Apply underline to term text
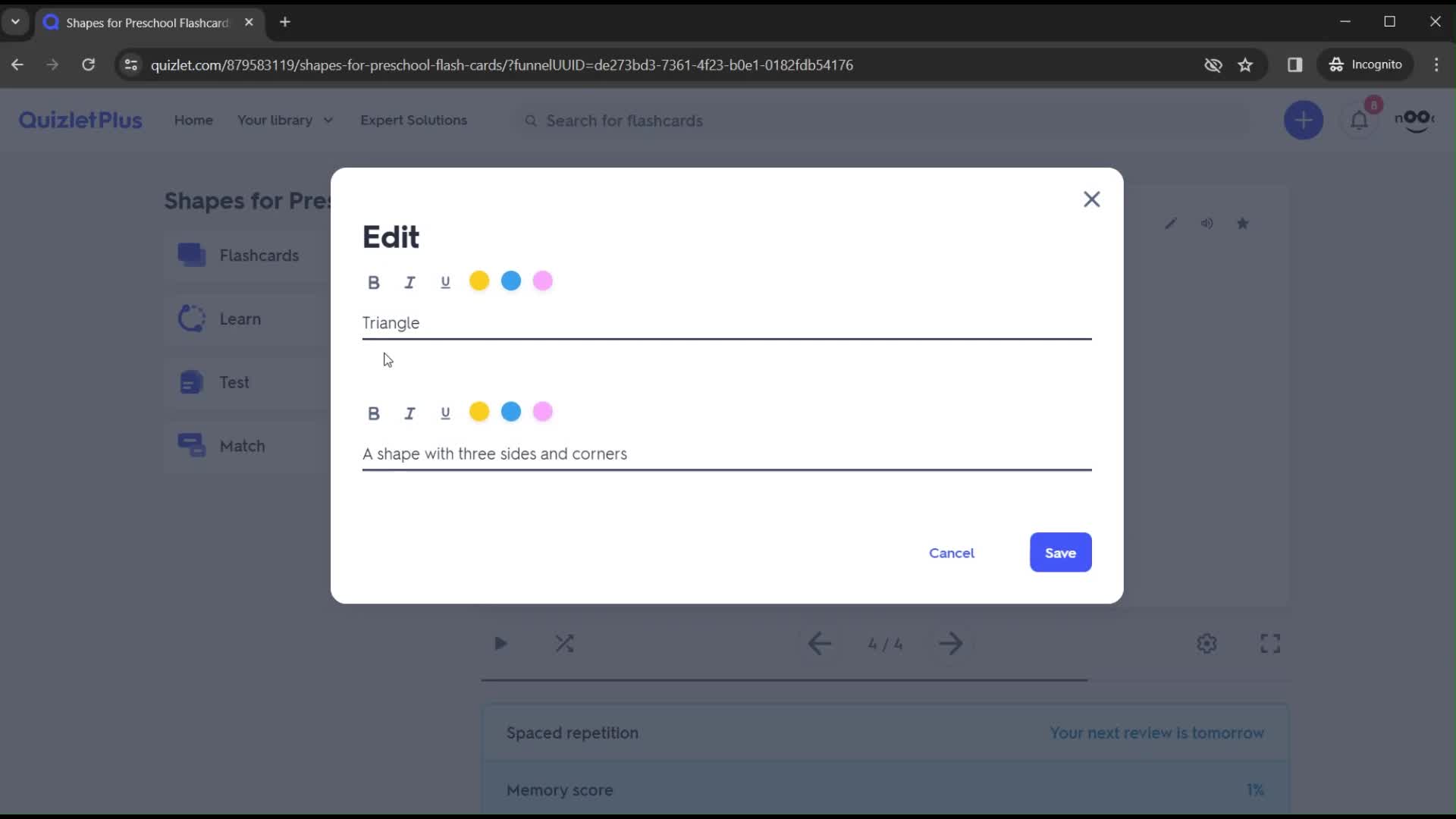The height and width of the screenshot is (819, 1456). [x=447, y=282]
